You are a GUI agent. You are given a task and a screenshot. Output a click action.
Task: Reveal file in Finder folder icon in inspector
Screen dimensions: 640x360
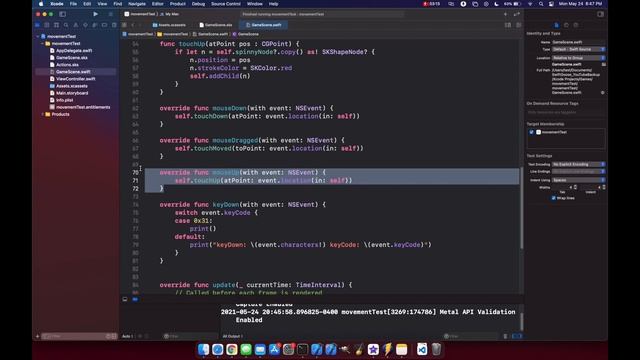point(604,64)
